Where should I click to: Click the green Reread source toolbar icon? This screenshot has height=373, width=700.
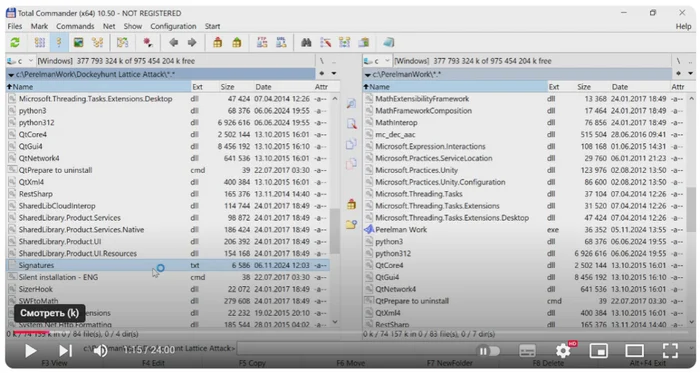pos(15,42)
